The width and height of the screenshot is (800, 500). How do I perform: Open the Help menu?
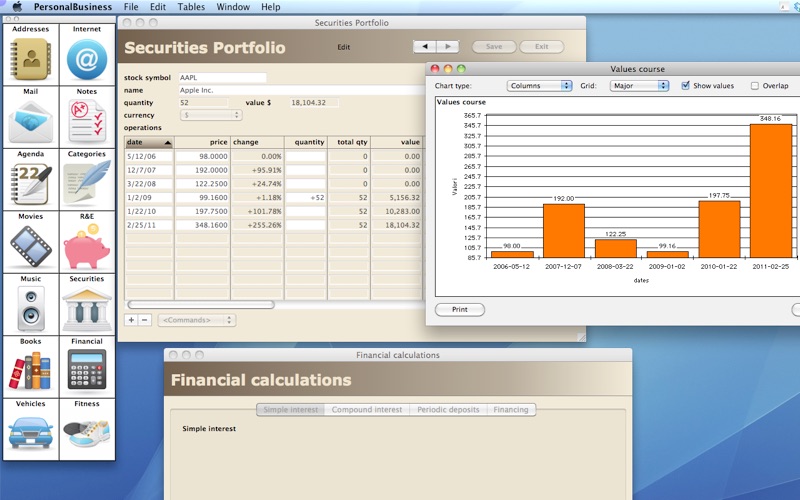click(270, 7)
